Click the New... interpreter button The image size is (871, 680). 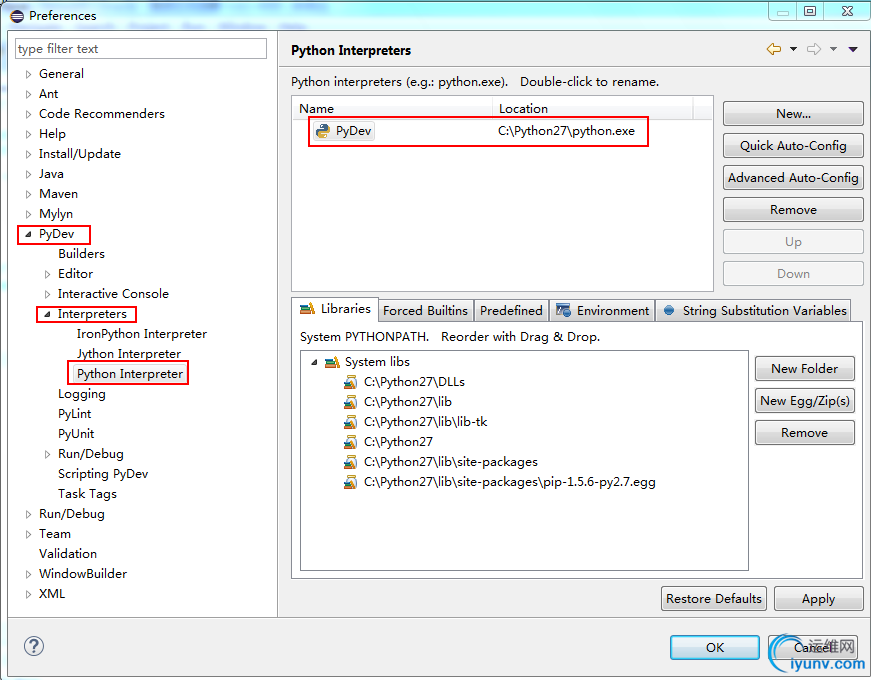tap(793, 114)
